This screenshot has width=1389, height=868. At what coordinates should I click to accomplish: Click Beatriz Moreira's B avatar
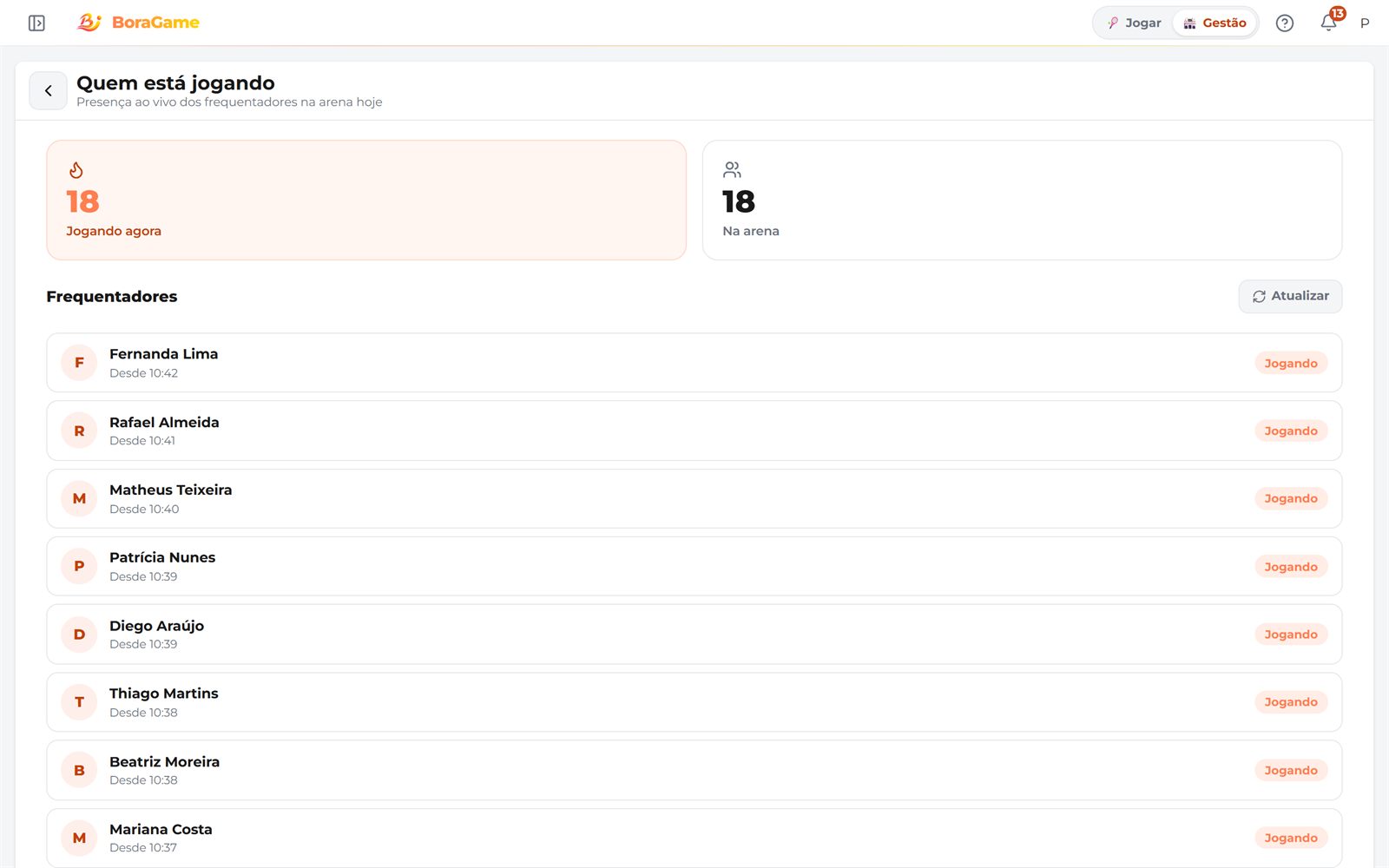[79, 771]
